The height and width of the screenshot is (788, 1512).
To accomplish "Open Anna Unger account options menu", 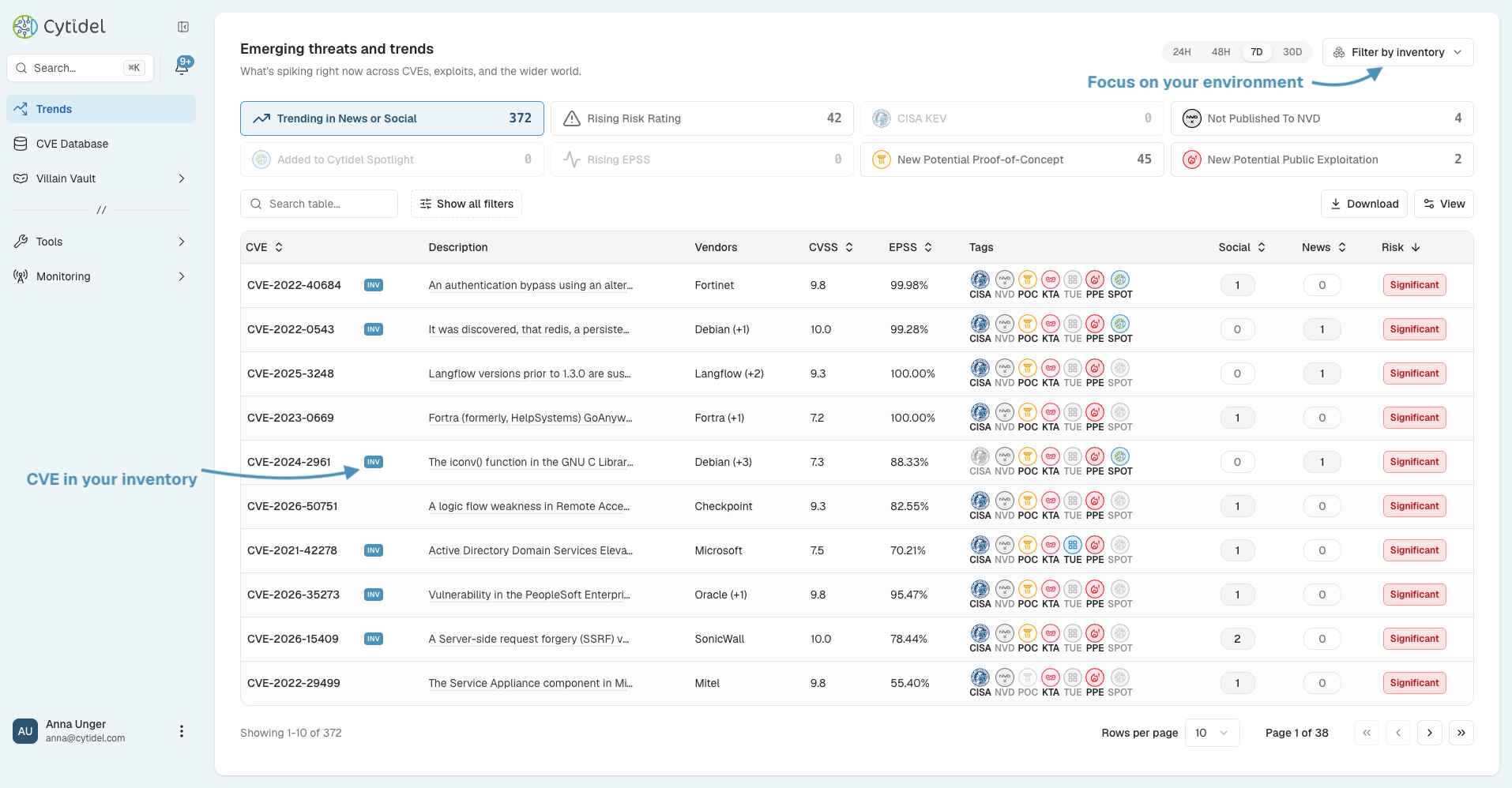I will (x=182, y=731).
